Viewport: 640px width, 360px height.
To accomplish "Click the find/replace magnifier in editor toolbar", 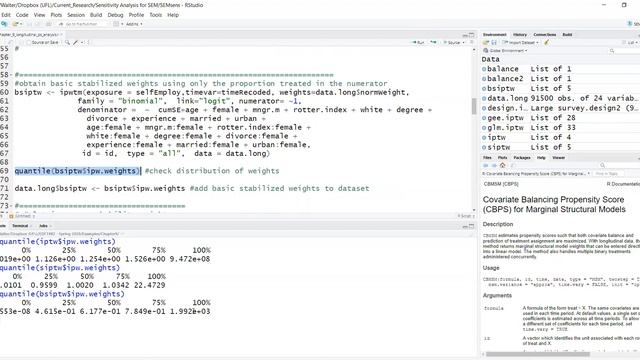I will (67, 42).
